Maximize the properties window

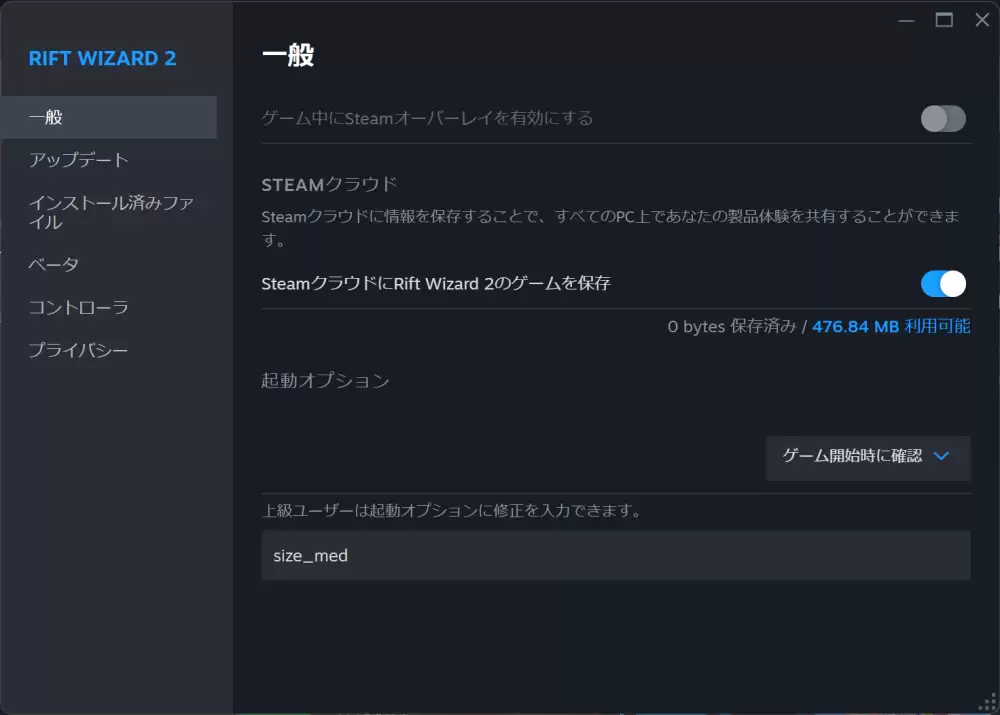point(944,20)
